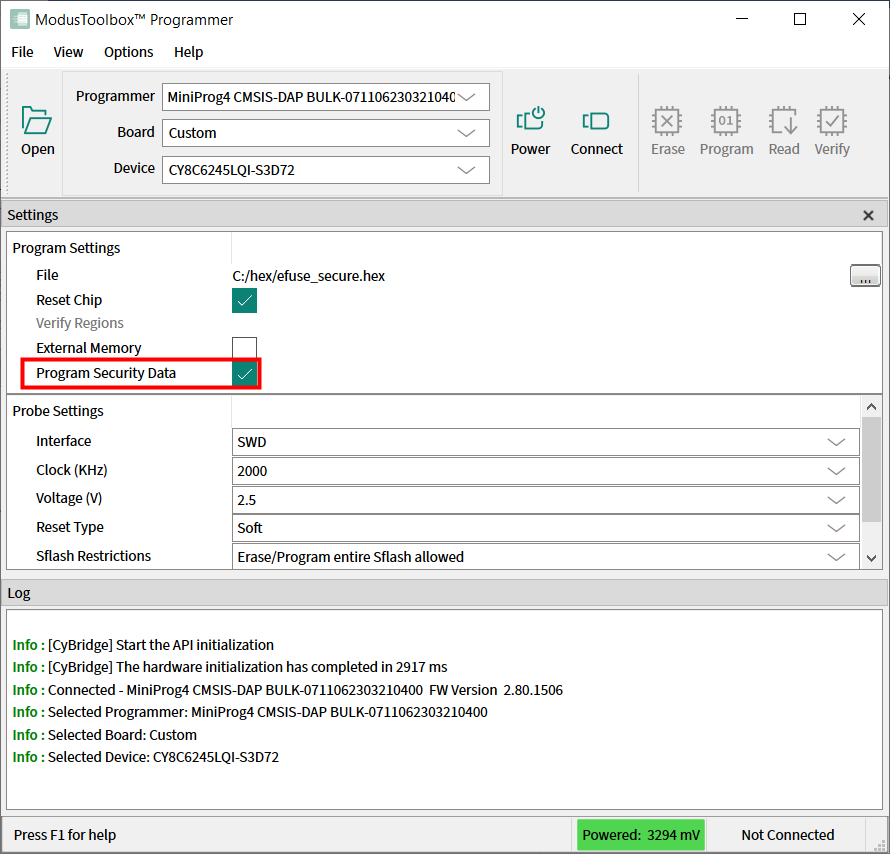Uncheck the Reset Chip checkbox

pos(244,300)
